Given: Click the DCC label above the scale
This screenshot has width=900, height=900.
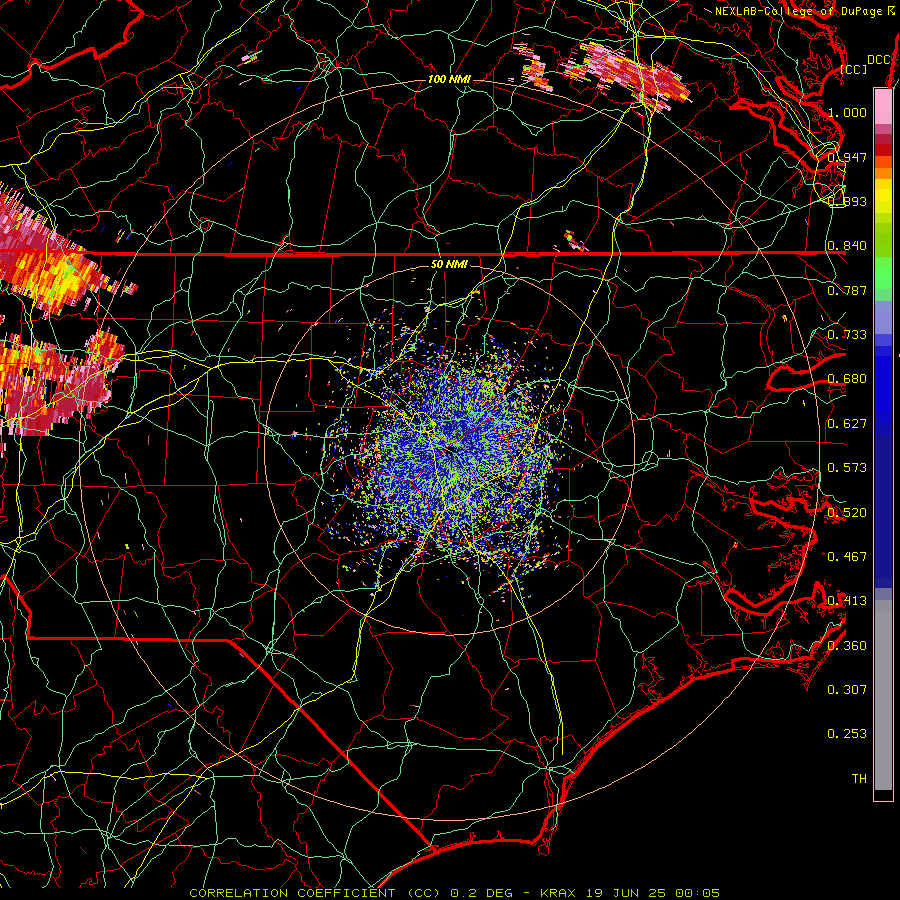Looking at the screenshot, I should [878, 60].
